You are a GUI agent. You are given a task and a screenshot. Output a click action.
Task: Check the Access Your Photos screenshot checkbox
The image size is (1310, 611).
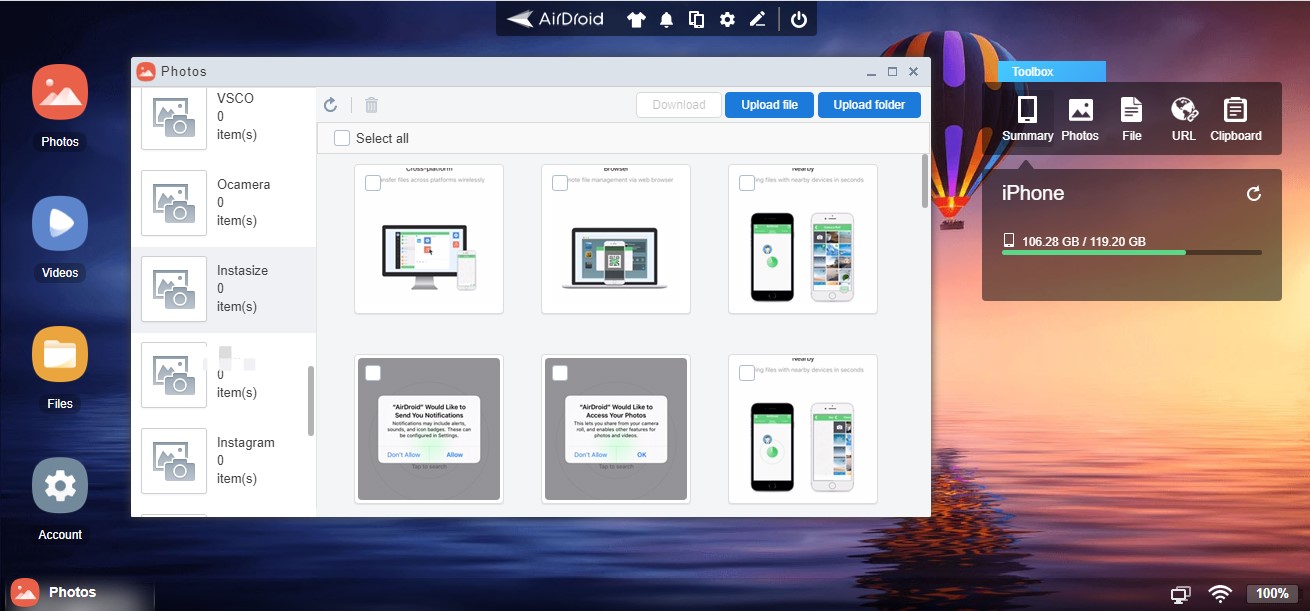click(x=560, y=373)
